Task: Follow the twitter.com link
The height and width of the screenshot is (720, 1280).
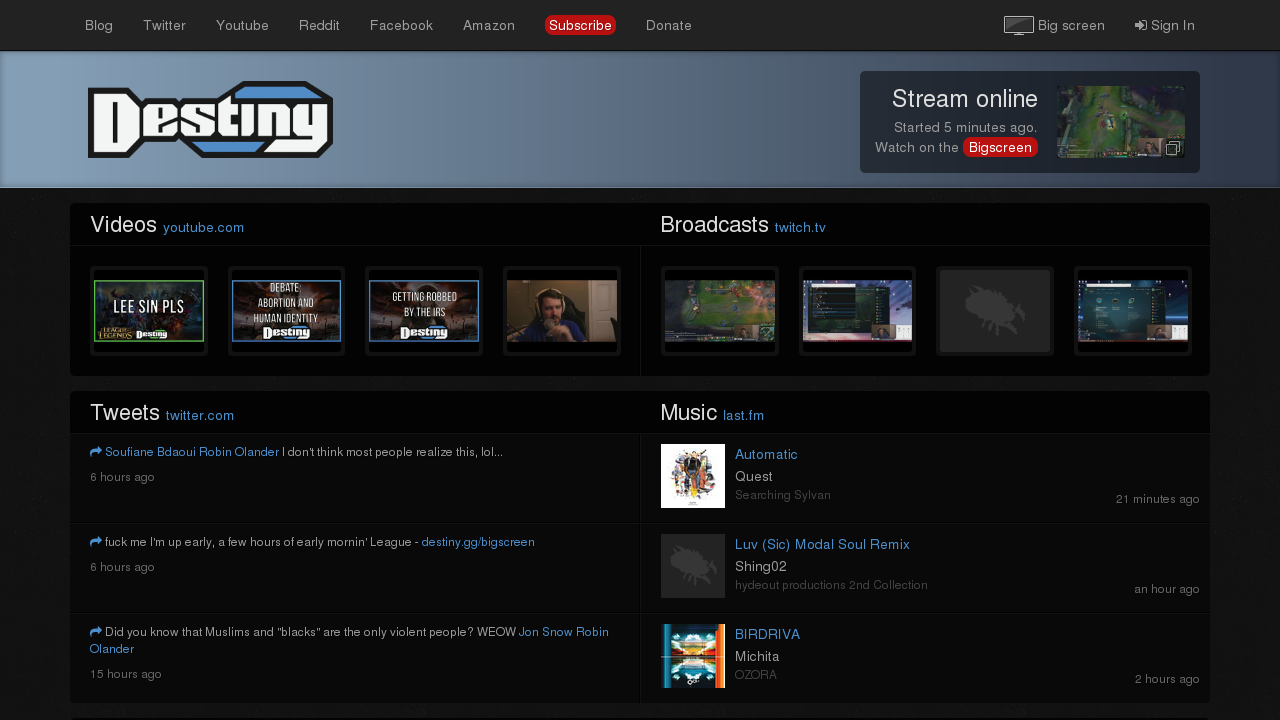Action: pyautogui.click(x=200, y=416)
